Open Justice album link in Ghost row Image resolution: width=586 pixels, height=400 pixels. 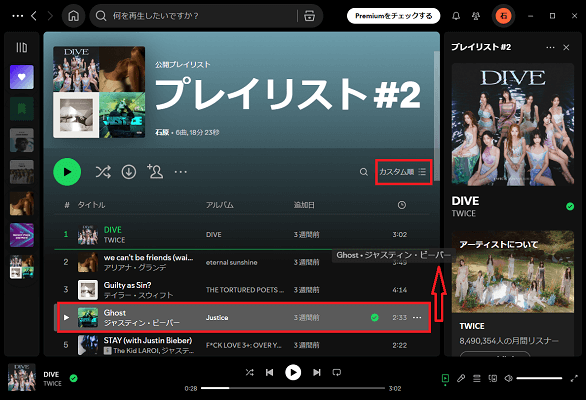click(x=217, y=318)
